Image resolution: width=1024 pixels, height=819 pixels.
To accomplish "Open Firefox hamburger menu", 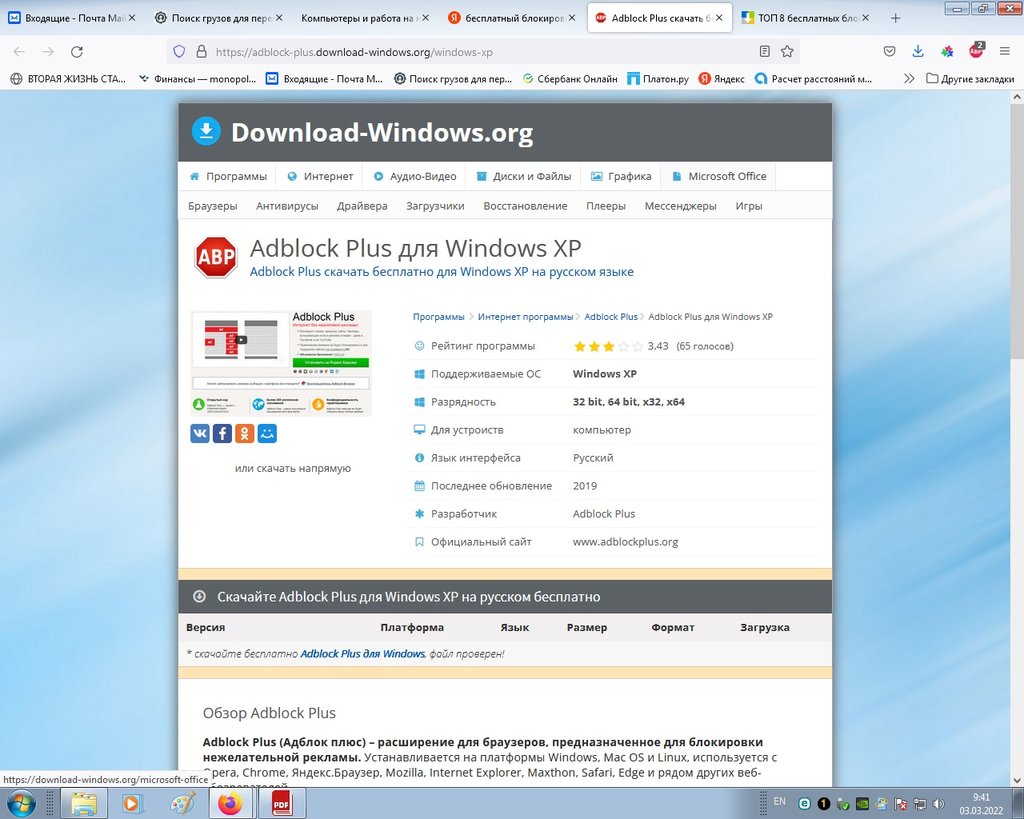I will pos(1004,52).
